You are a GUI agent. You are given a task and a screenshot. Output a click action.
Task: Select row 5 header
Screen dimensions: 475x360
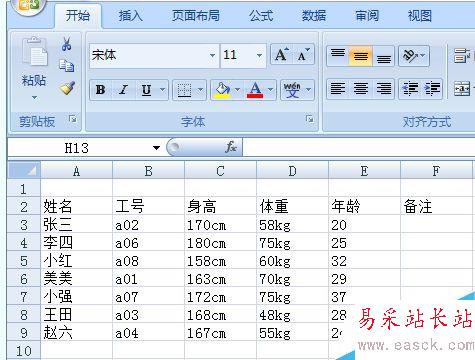coord(24,261)
